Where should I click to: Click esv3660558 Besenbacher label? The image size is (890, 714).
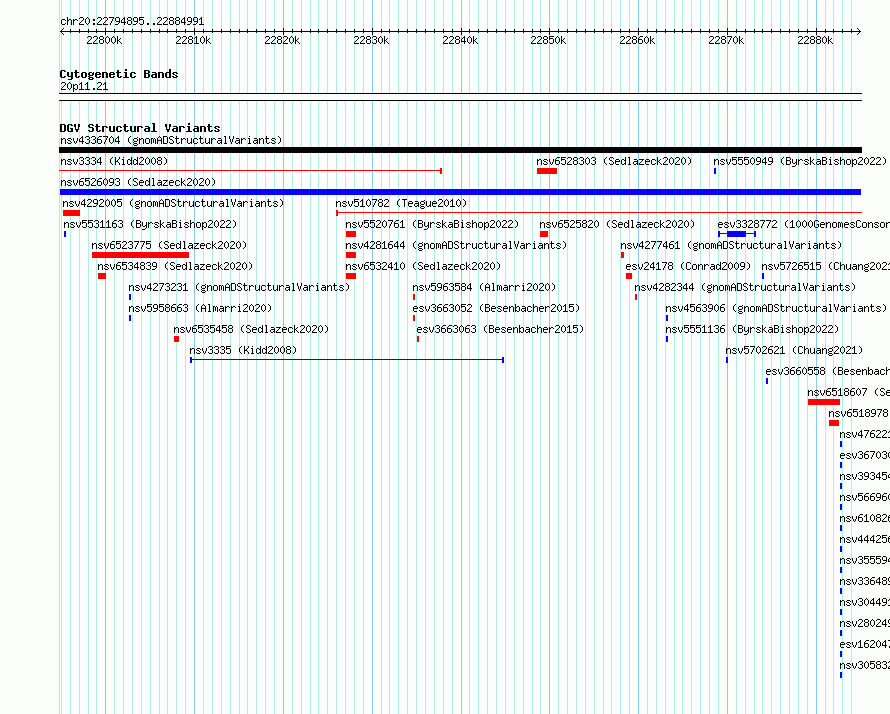[x=828, y=371]
